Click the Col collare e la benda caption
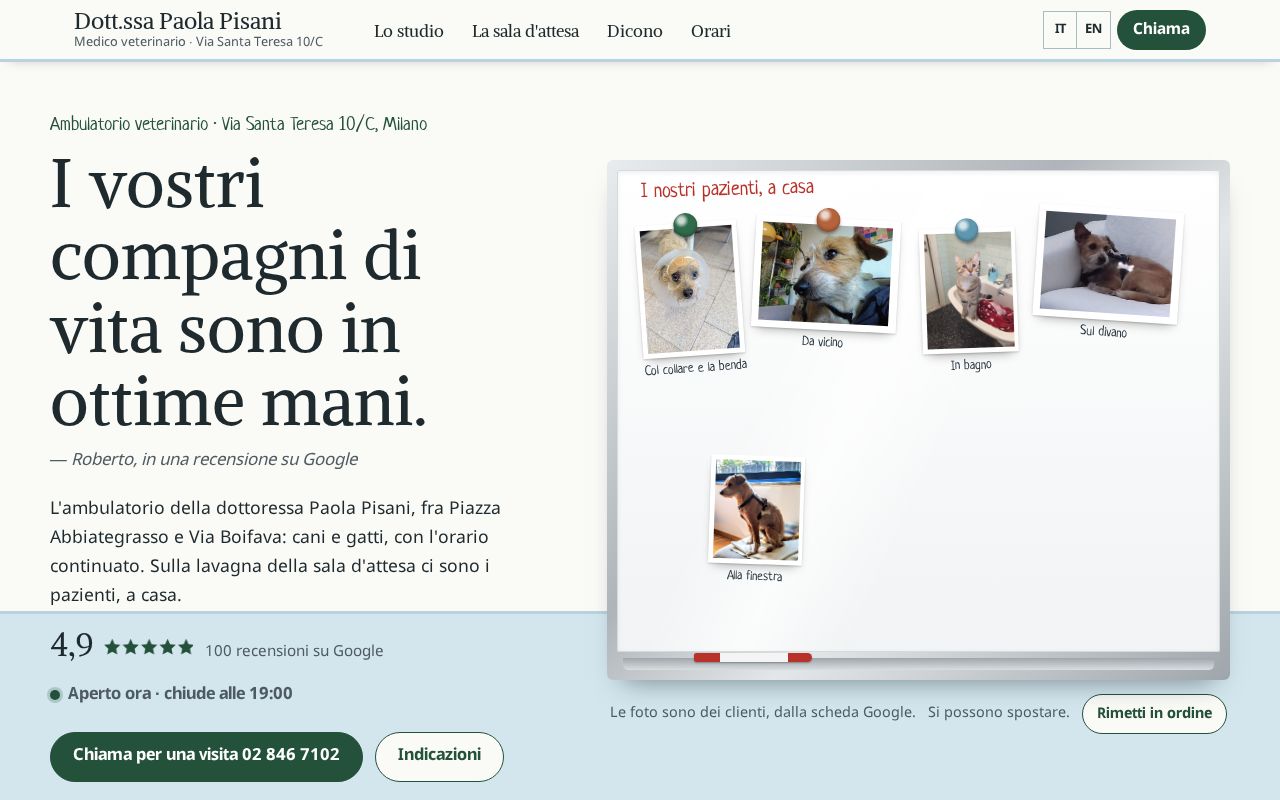The width and height of the screenshot is (1280, 800). click(x=696, y=367)
